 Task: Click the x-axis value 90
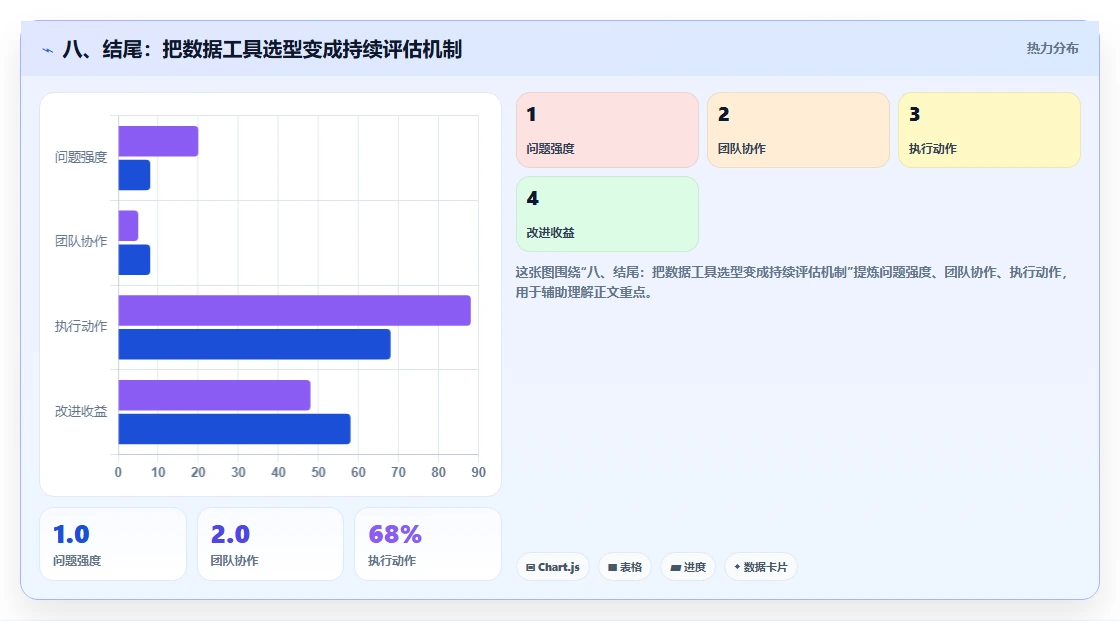479,472
